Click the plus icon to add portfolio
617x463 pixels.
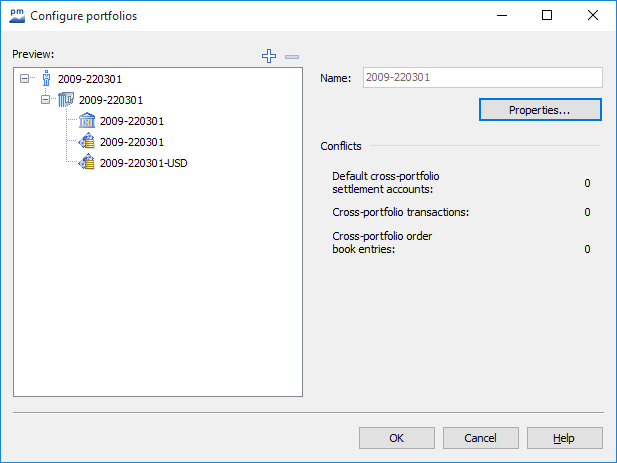click(268, 56)
